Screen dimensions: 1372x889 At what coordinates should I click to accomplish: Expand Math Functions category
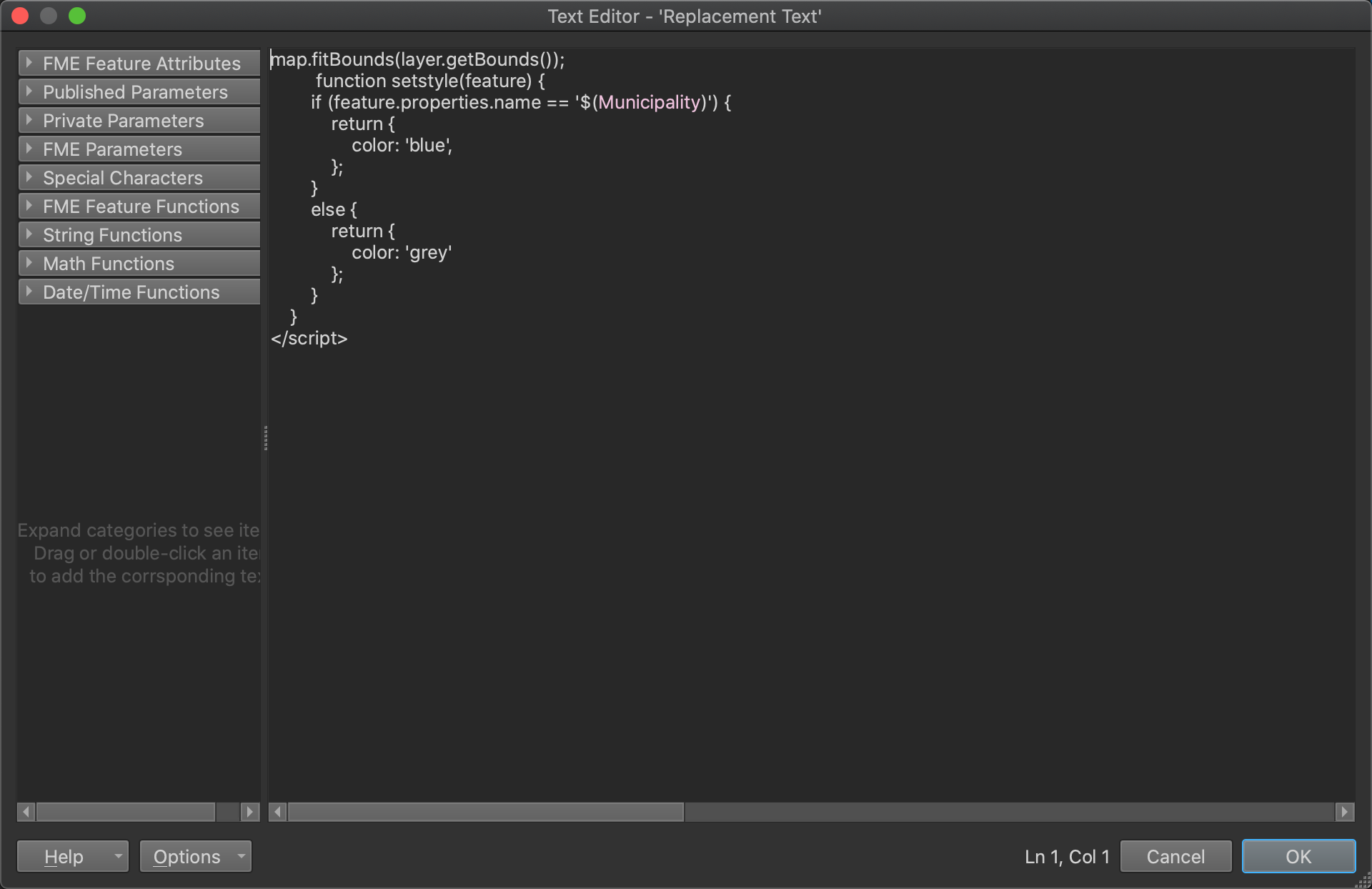tap(139, 264)
